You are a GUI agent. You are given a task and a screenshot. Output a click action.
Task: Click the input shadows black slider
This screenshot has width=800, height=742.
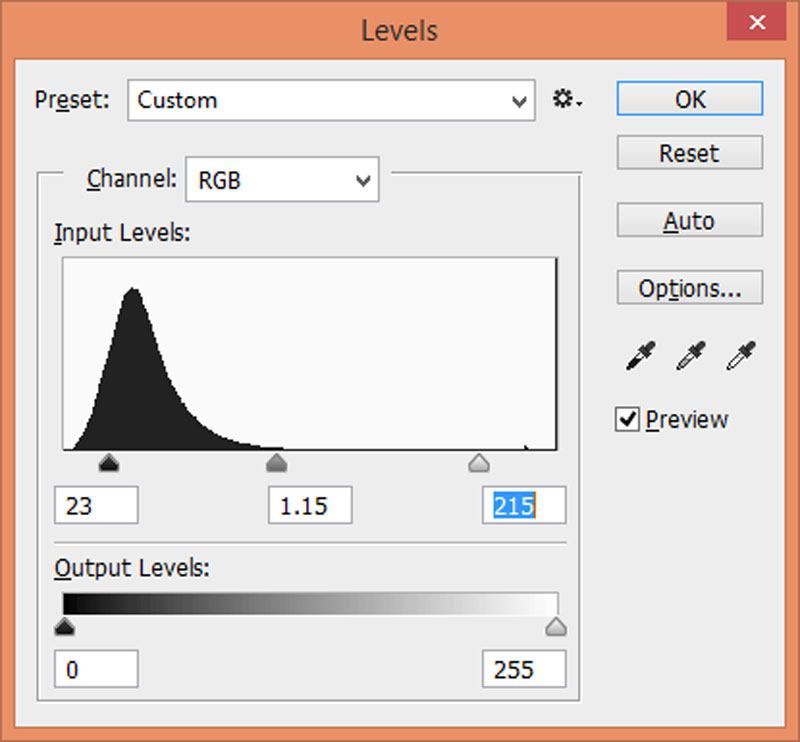point(109,462)
